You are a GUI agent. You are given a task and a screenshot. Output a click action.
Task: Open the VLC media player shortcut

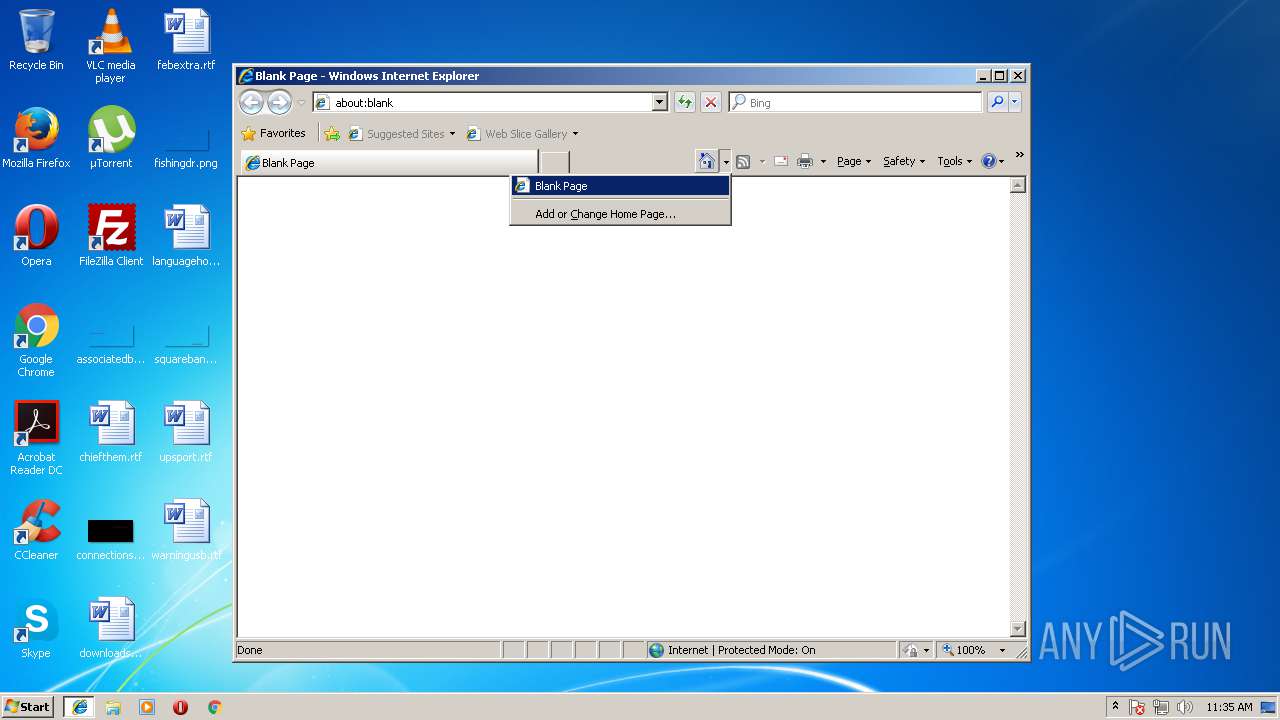point(110,46)
